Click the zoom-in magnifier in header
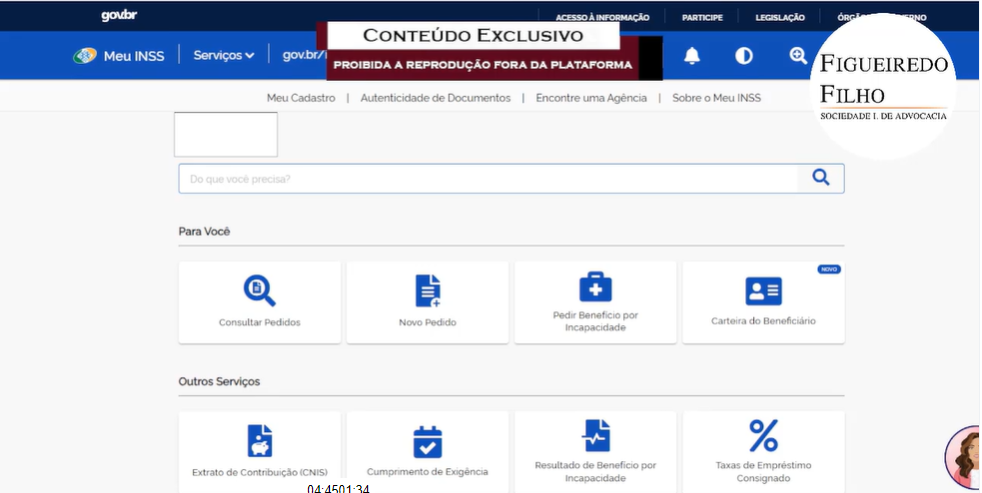The width and height of the screenshot is (982, 493). [798, 56]
